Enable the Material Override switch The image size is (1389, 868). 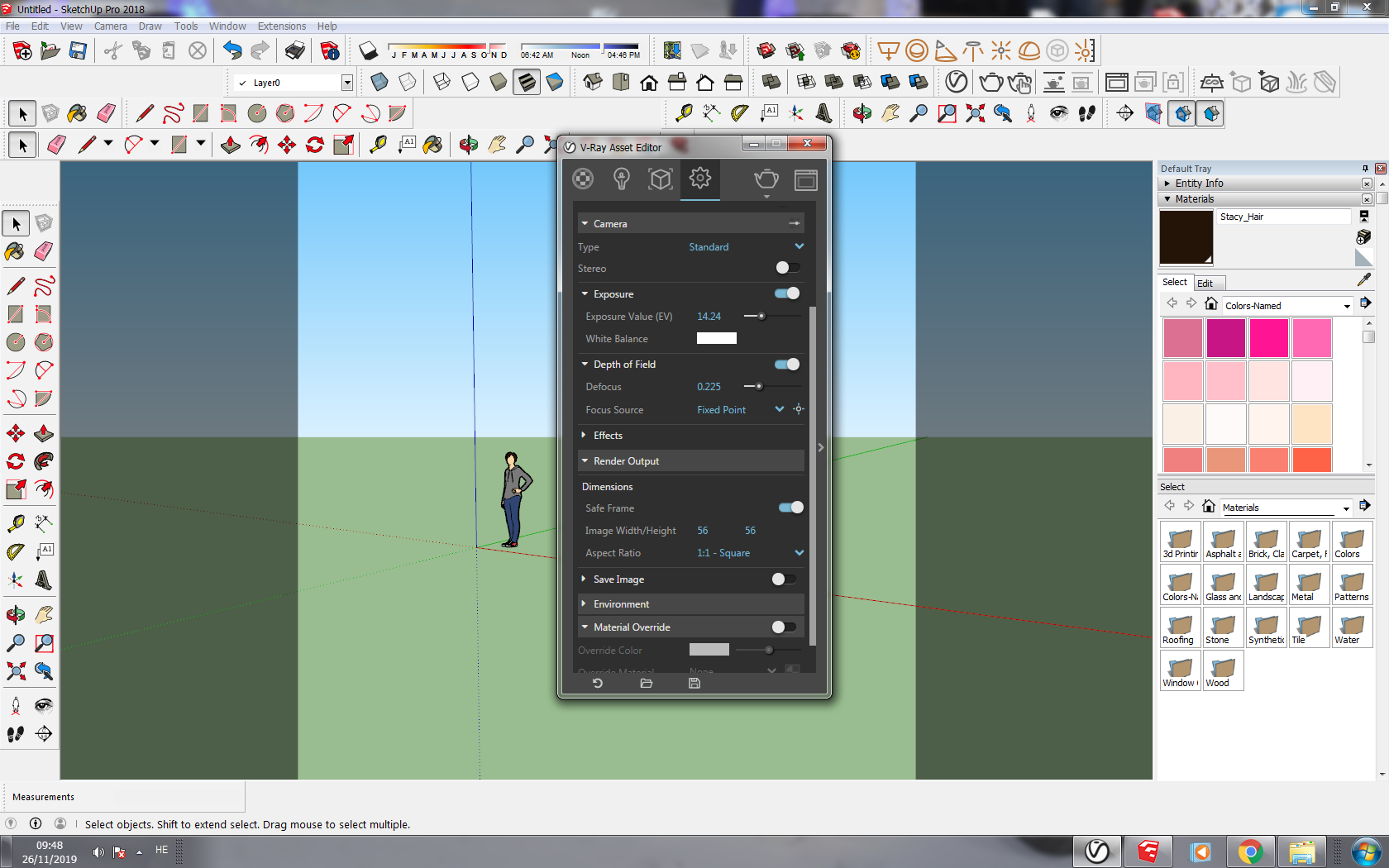pyautogui.click(x=784, y=627)
